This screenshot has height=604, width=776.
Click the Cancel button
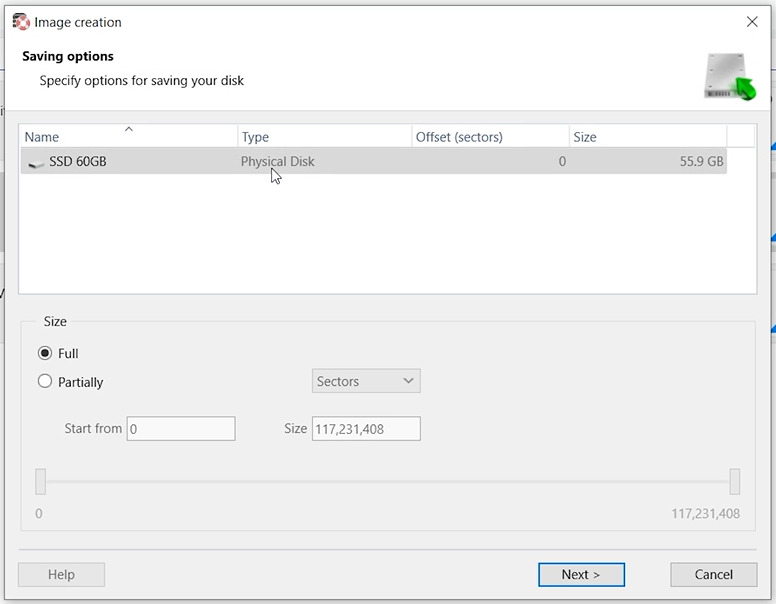coord(713,574)
